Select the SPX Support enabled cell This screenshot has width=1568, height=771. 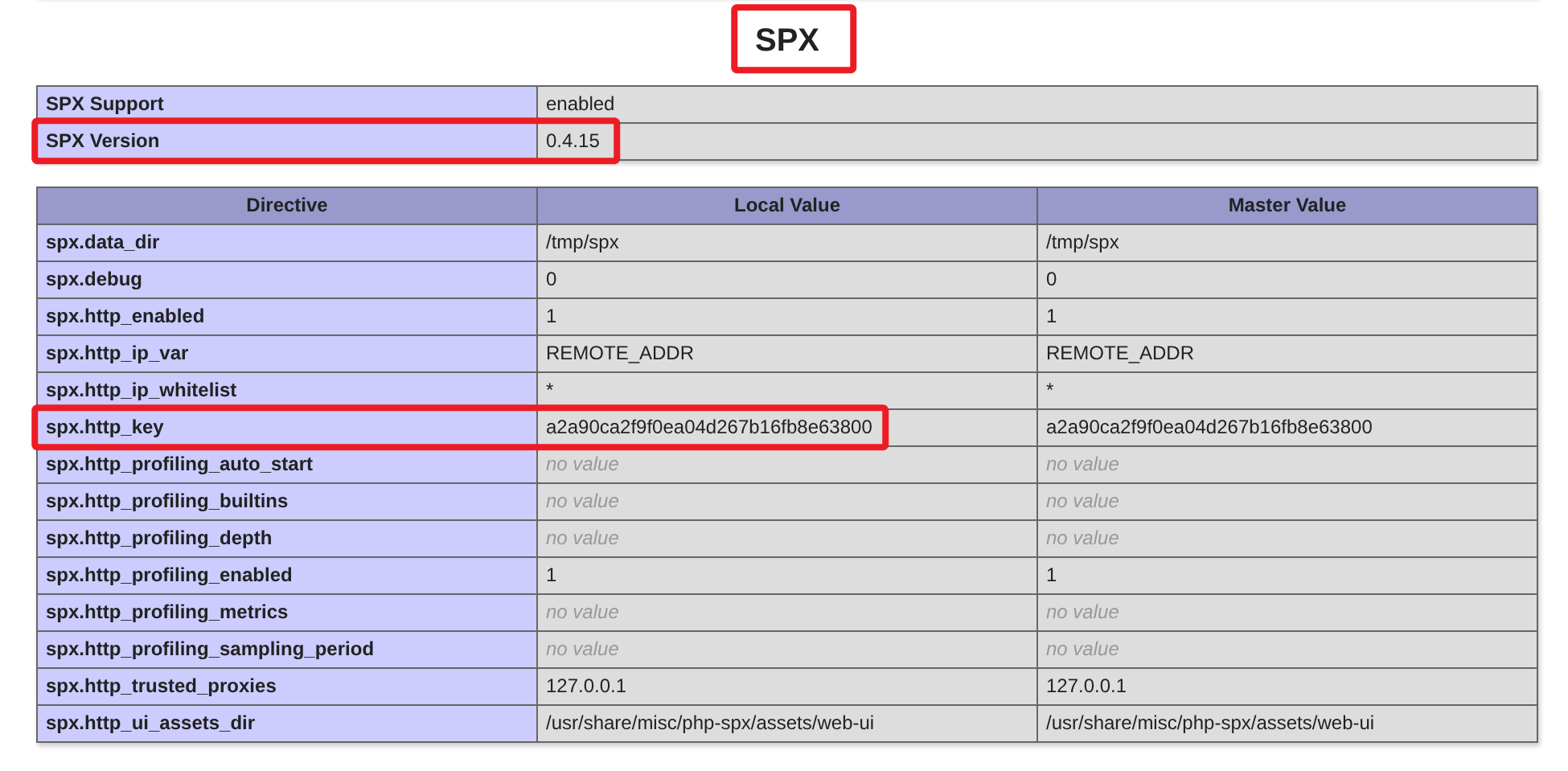(x=580, y=104)
